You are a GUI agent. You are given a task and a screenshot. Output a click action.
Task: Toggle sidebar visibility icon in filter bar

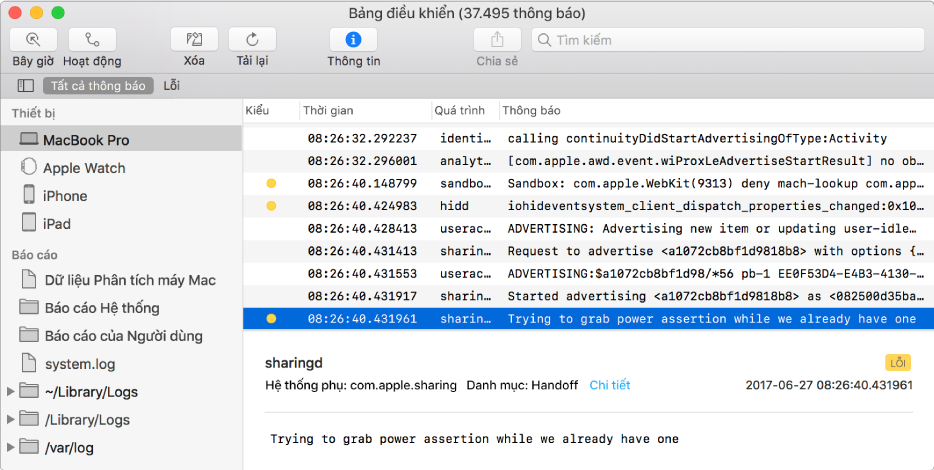pyautogui.click(x=26, y=86)
